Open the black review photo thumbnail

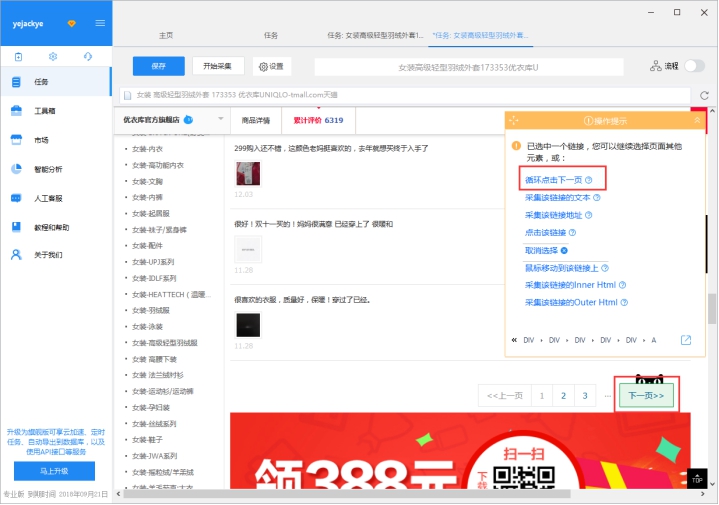pos(248,325)
